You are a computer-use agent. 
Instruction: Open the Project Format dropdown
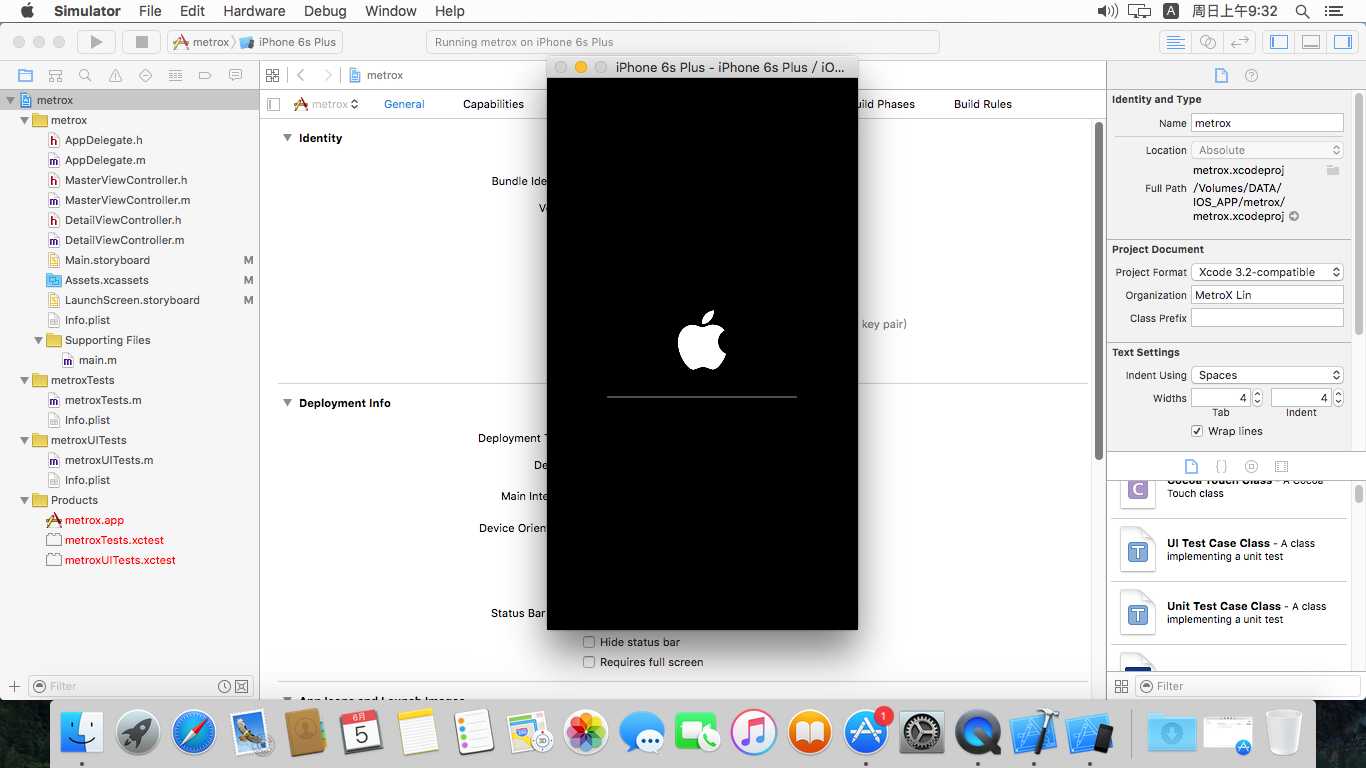(x=1267, y=272)
